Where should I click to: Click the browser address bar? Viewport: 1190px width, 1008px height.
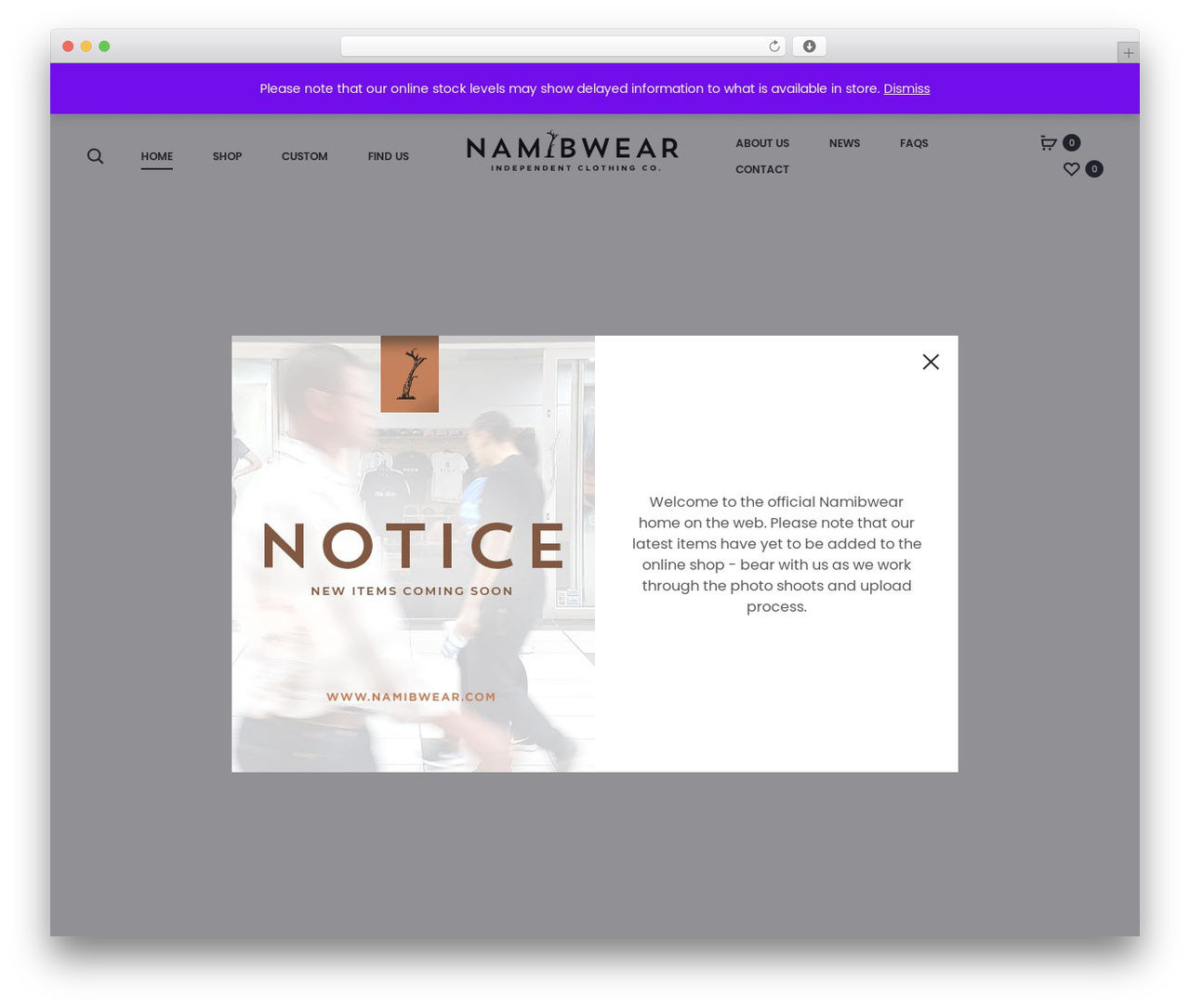click(x=562, y=46)
